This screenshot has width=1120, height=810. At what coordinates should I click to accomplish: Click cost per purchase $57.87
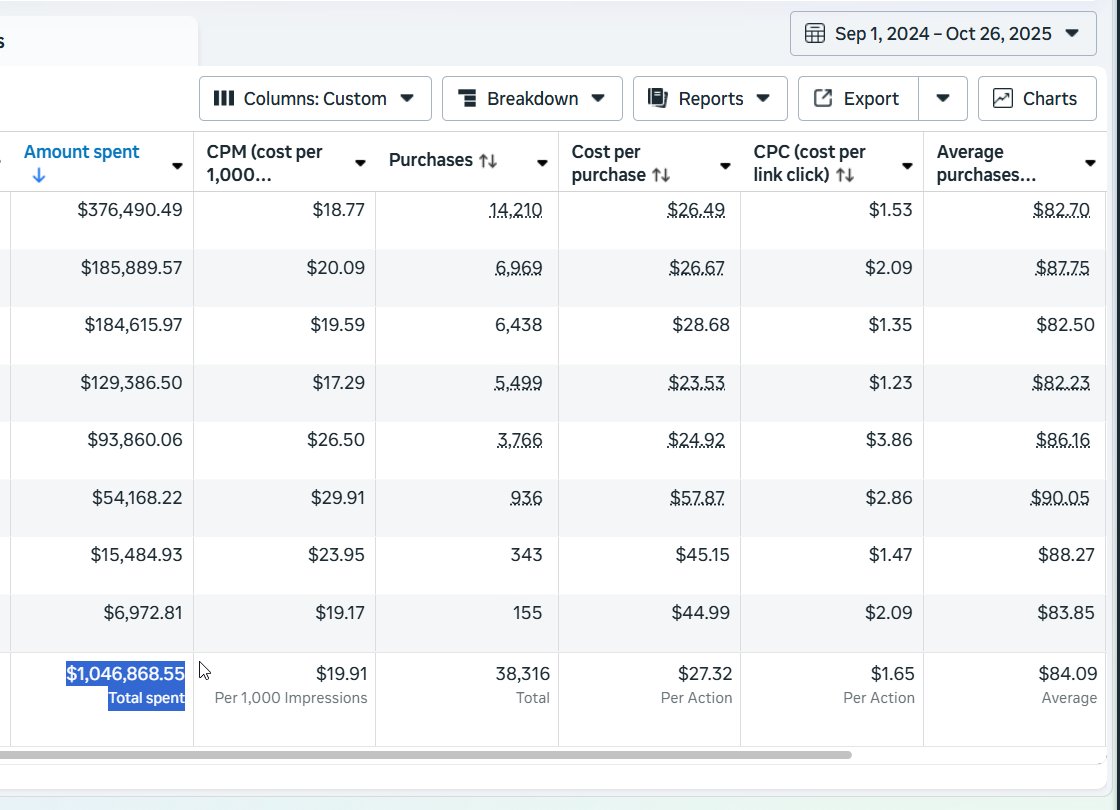click(x=697, y=498)
